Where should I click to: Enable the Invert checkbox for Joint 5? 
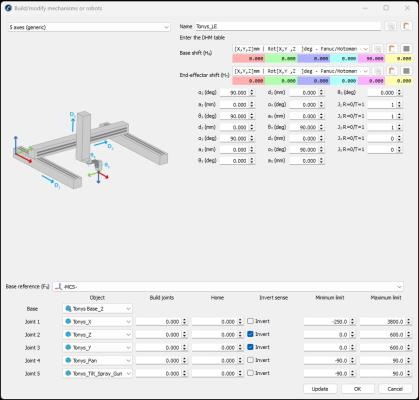point(250,373)
